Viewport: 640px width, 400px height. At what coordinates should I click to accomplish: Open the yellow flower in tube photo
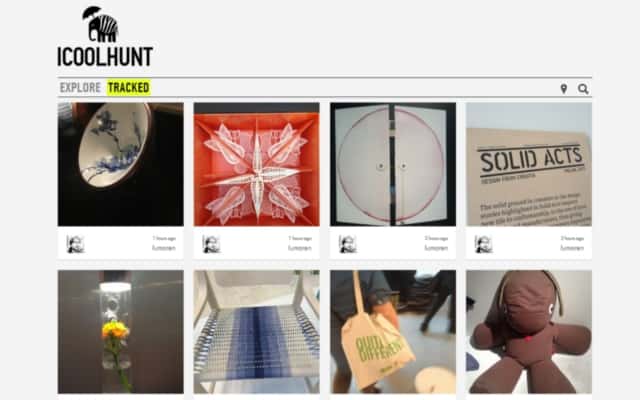coord(121,331)
